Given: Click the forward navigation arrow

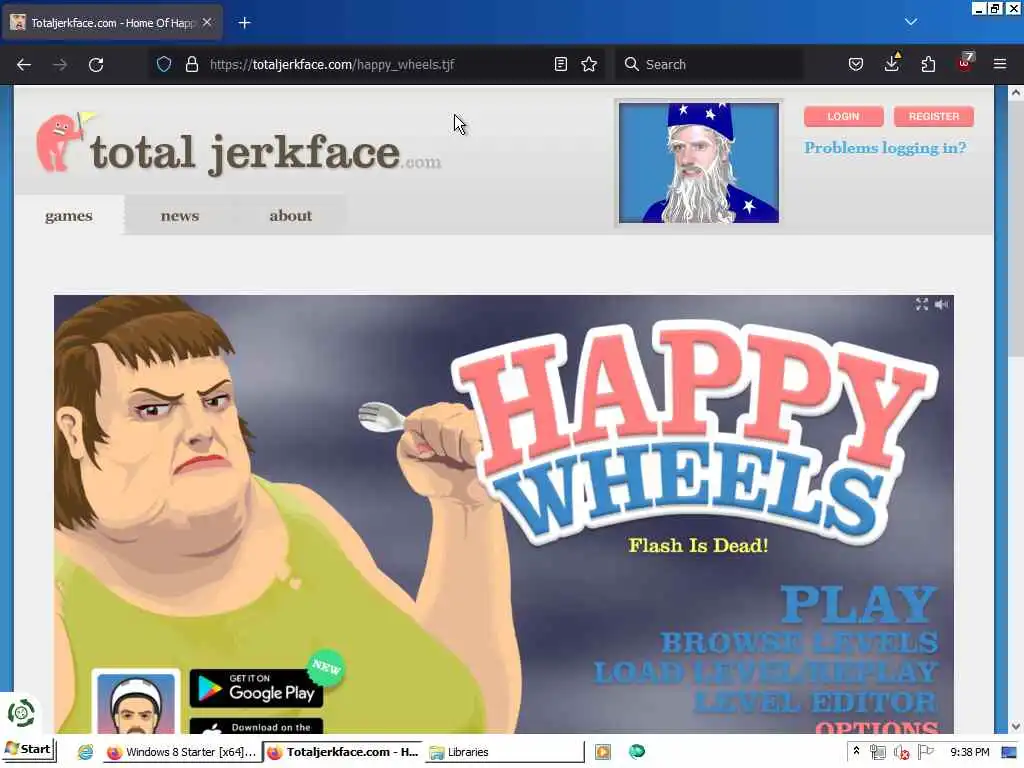Looking at the screenshot, I should 59,65.
